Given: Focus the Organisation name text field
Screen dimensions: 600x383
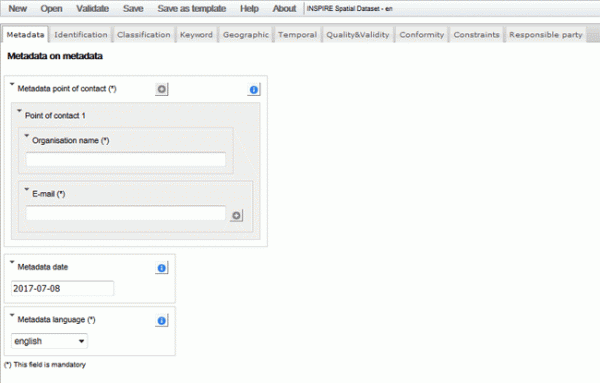Looking at the screenshot, I should pyautogui.click(x=126, y=159).
